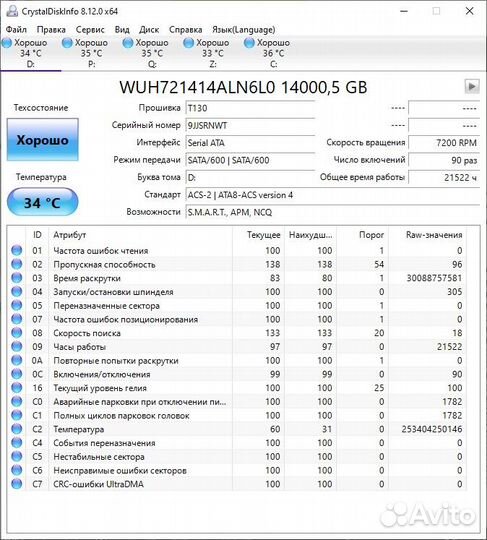Open the Диск menu

pos(149,30)
